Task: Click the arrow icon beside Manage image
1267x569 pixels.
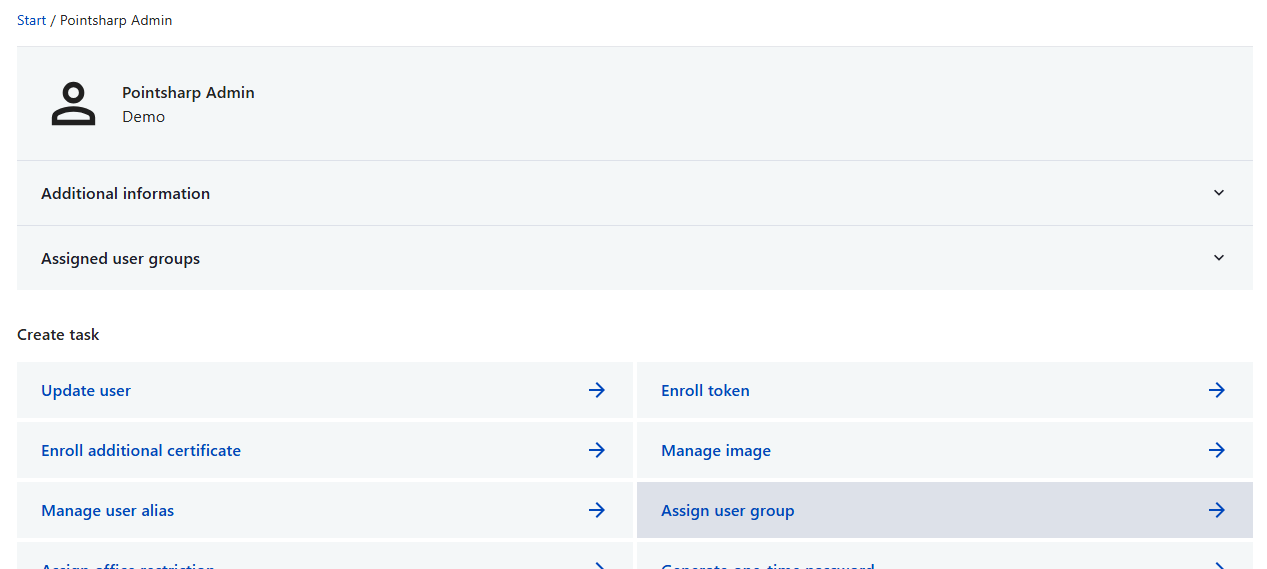Action: tap(1217, 450)
